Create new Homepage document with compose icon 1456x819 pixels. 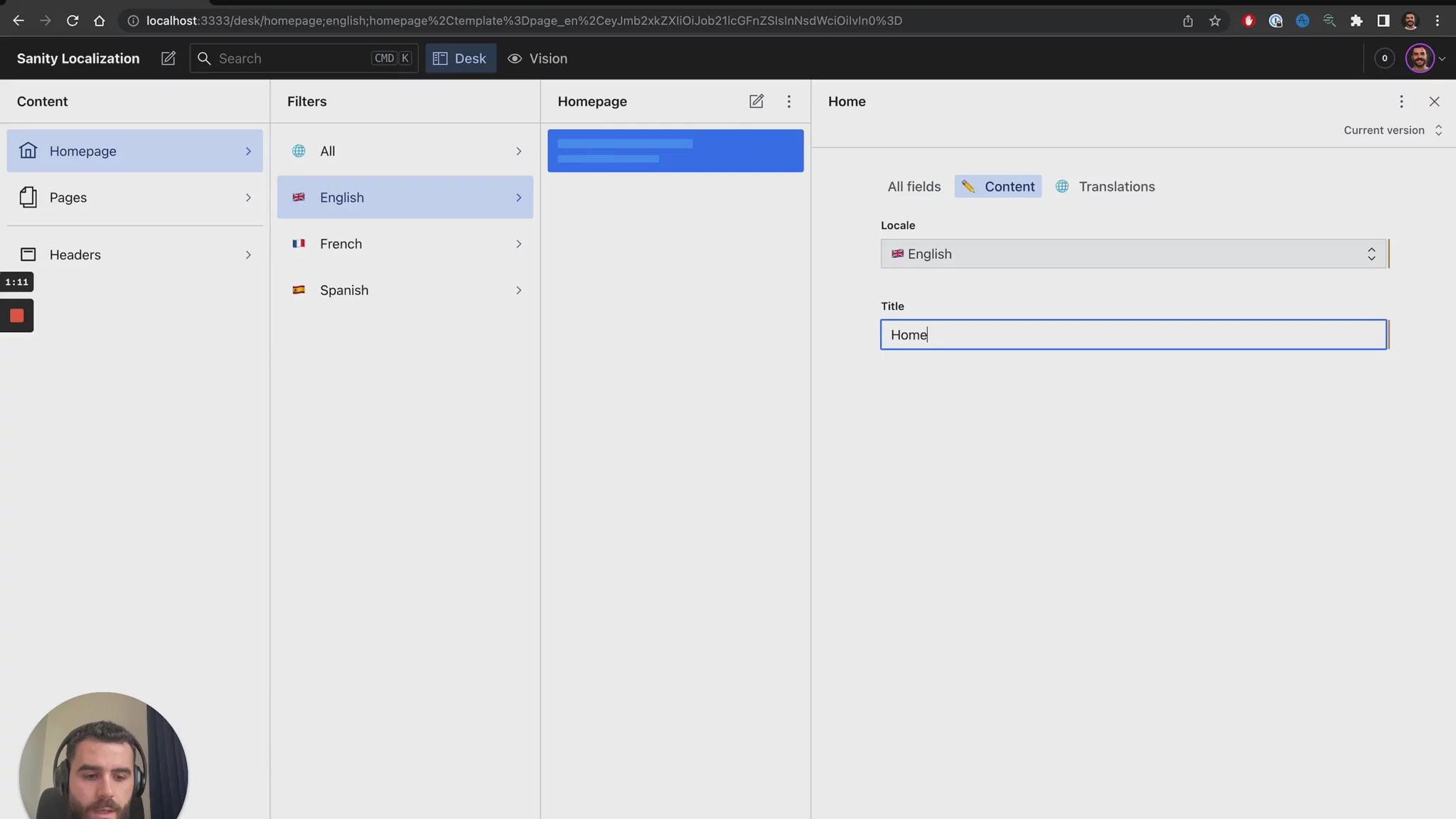pyautogui.click(x=756, y=101)
